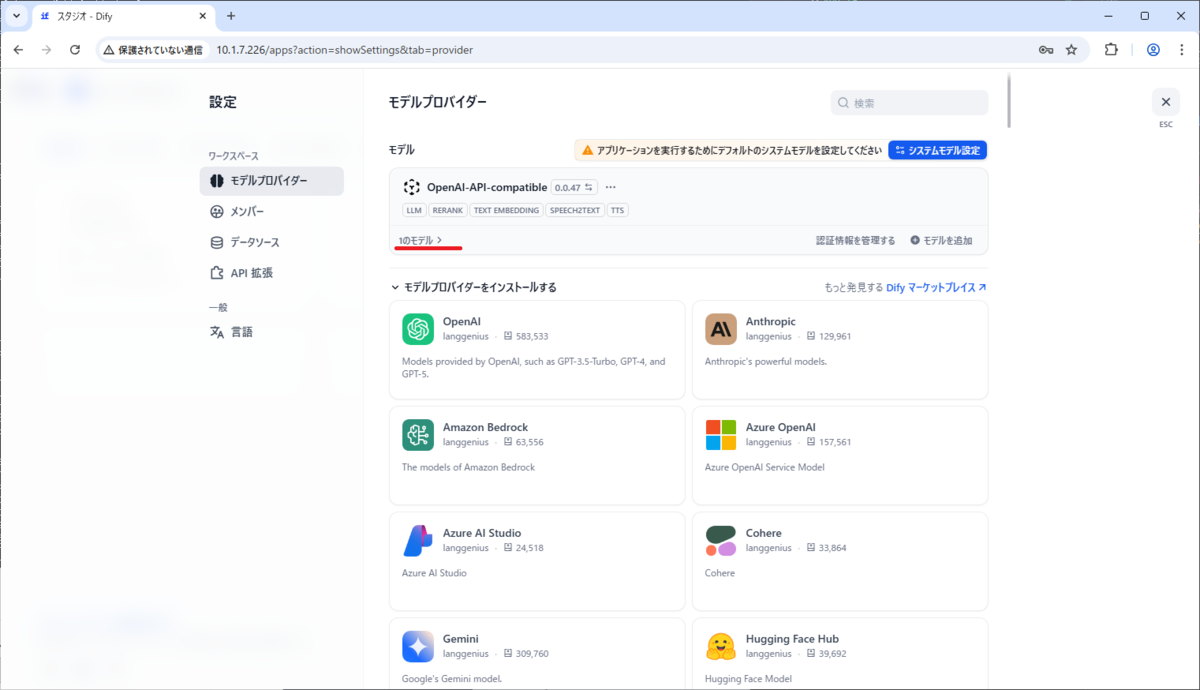The image size is (1200, 690).
Task: Click the RERANK tag
Action: click(x=448, y=211)
